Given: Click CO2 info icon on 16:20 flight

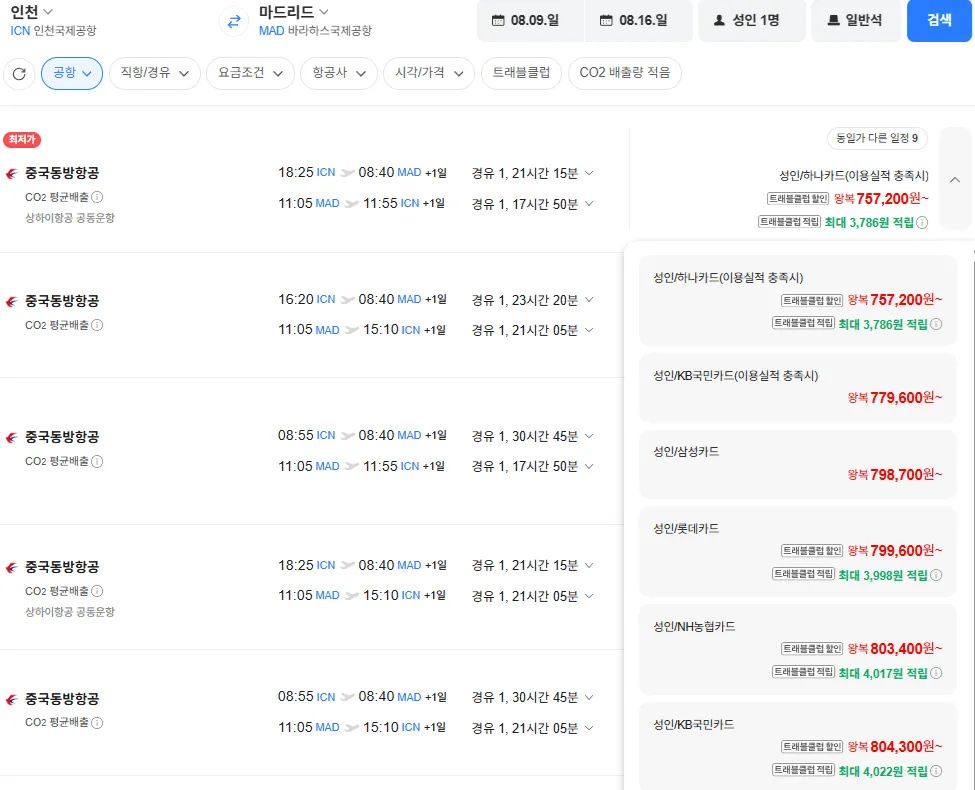Looking at the screenshot, I should [x=97, y=325].
